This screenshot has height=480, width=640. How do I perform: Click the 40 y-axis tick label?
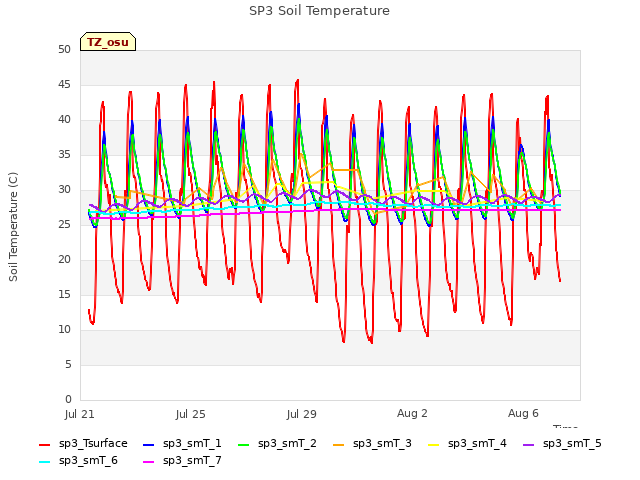(x=64, y=120)
